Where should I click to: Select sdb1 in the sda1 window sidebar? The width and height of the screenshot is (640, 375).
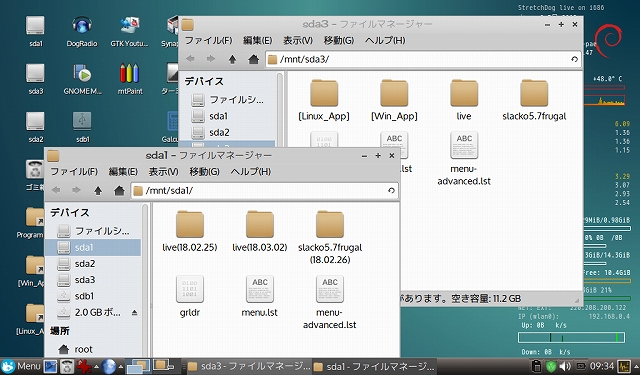(x=93, y=296)
